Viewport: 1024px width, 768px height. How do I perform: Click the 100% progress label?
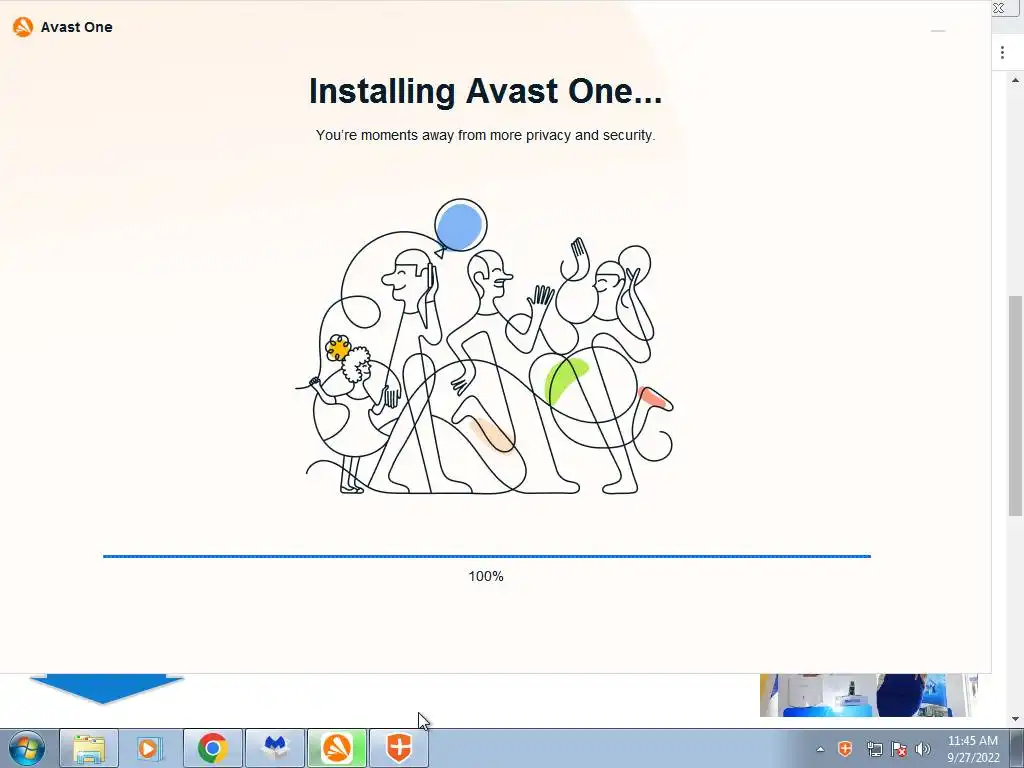point(486,576)
